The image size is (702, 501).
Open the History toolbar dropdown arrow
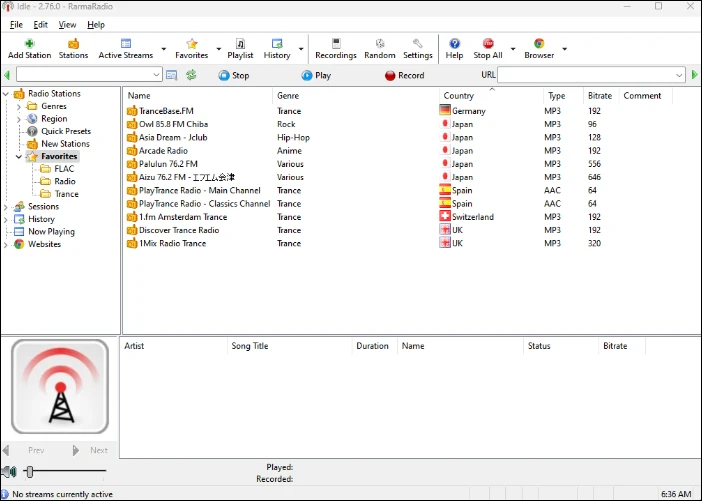click(301, 49)
